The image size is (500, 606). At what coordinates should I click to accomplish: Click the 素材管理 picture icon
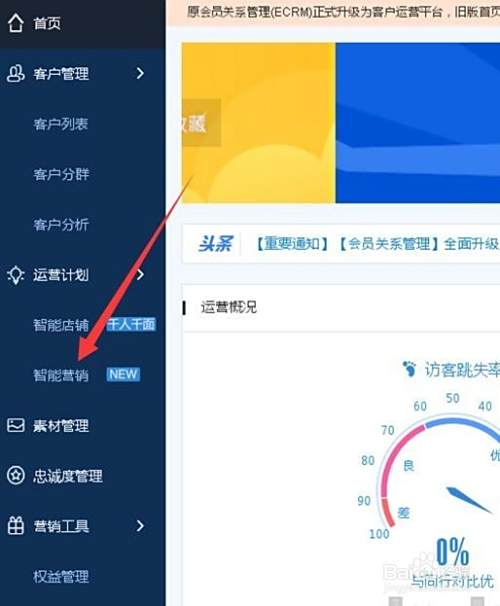click(16, 425)
